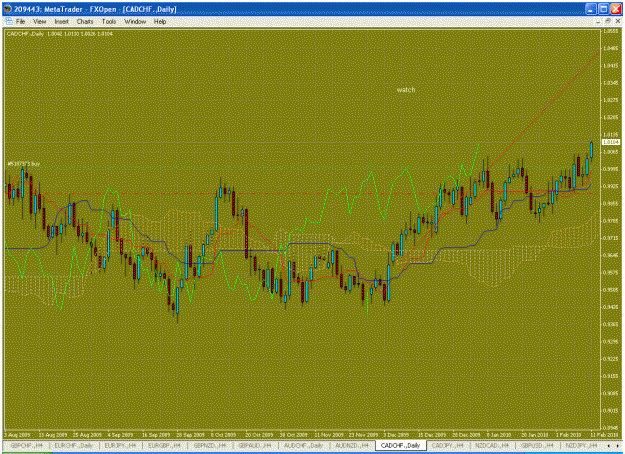The height and width of the screenshot is (454, 625).
Task: Switch to the NZDJPY,H4 chart tab
Action: [581, 445]
